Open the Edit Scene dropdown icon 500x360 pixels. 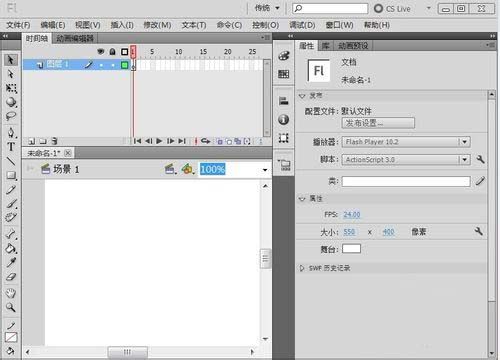tap(170, 169)
